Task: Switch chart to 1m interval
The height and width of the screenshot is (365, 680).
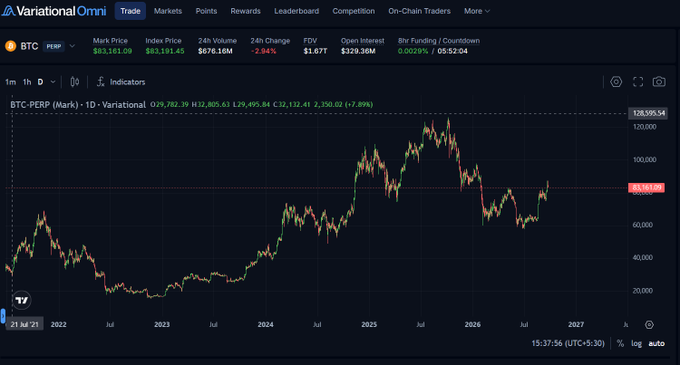Action: coord(10,82)
